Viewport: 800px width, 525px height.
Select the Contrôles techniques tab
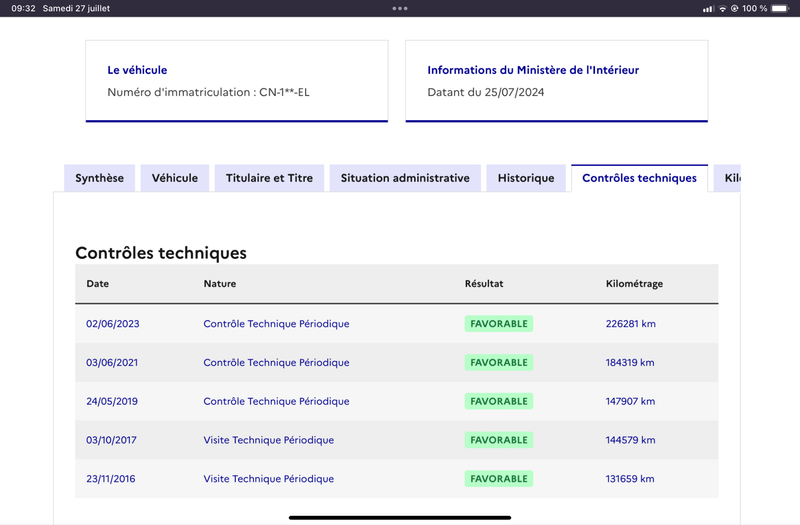[x=639, y=178]
